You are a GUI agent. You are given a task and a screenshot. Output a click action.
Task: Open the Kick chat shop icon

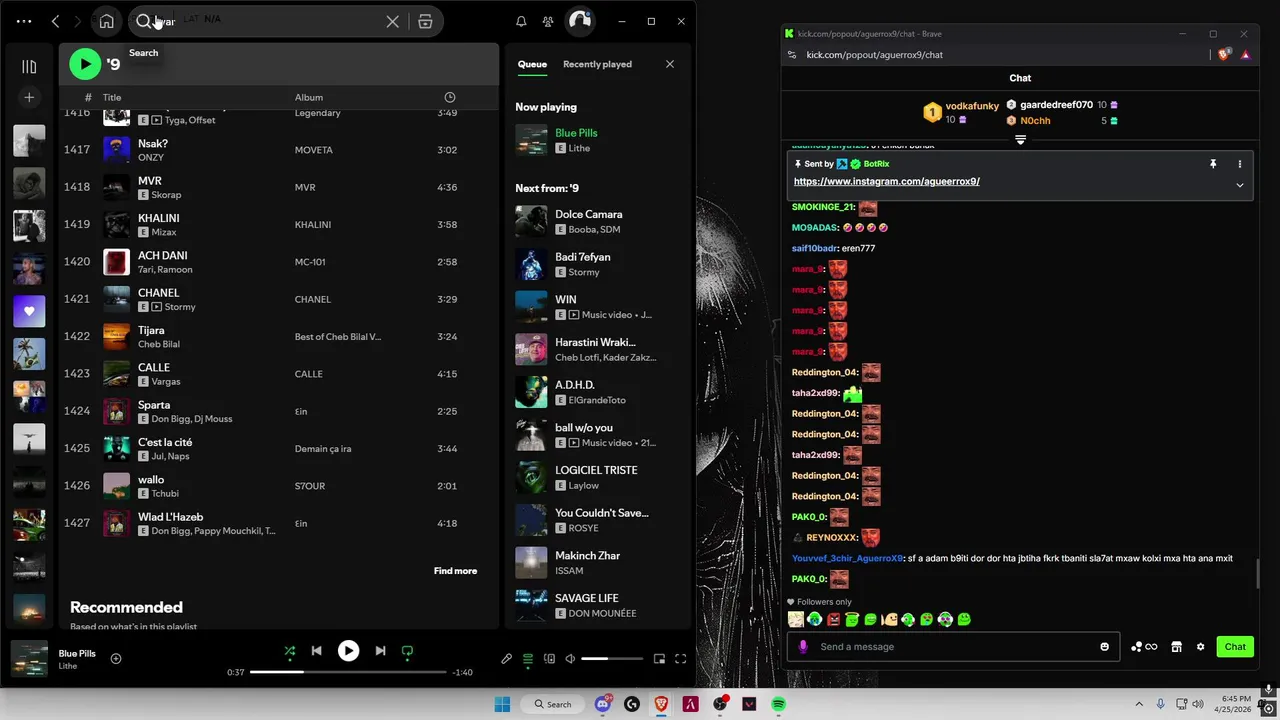1177,647
